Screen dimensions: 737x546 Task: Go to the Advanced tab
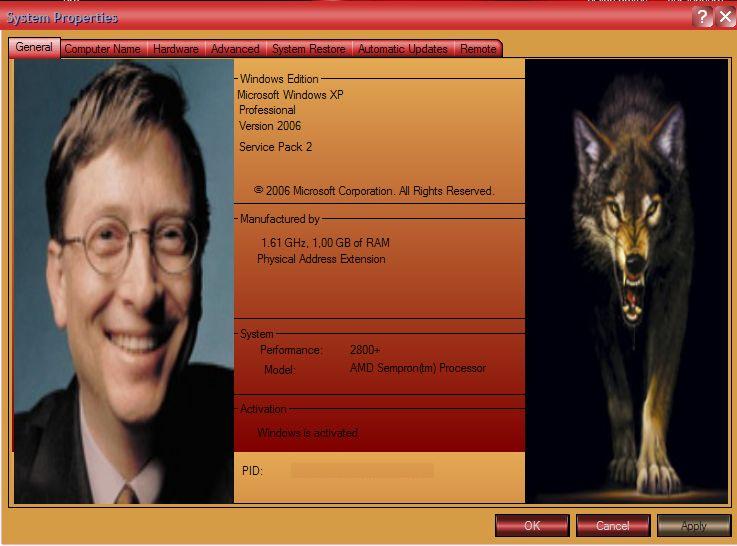tap(235, 49)
